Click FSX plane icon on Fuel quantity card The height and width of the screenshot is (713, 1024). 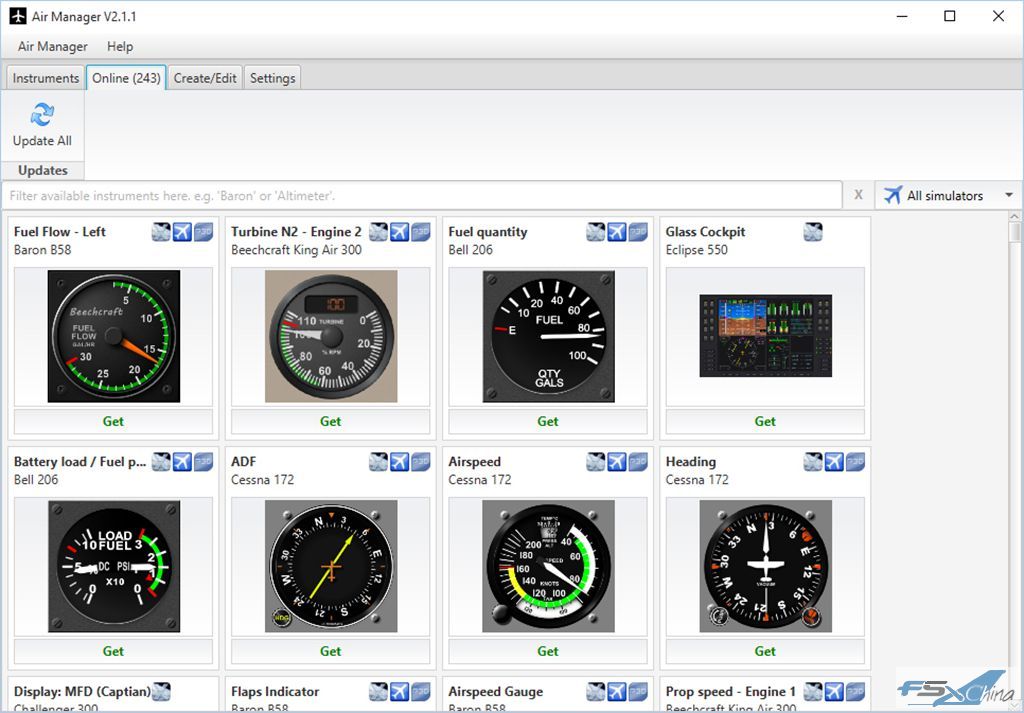617,232
